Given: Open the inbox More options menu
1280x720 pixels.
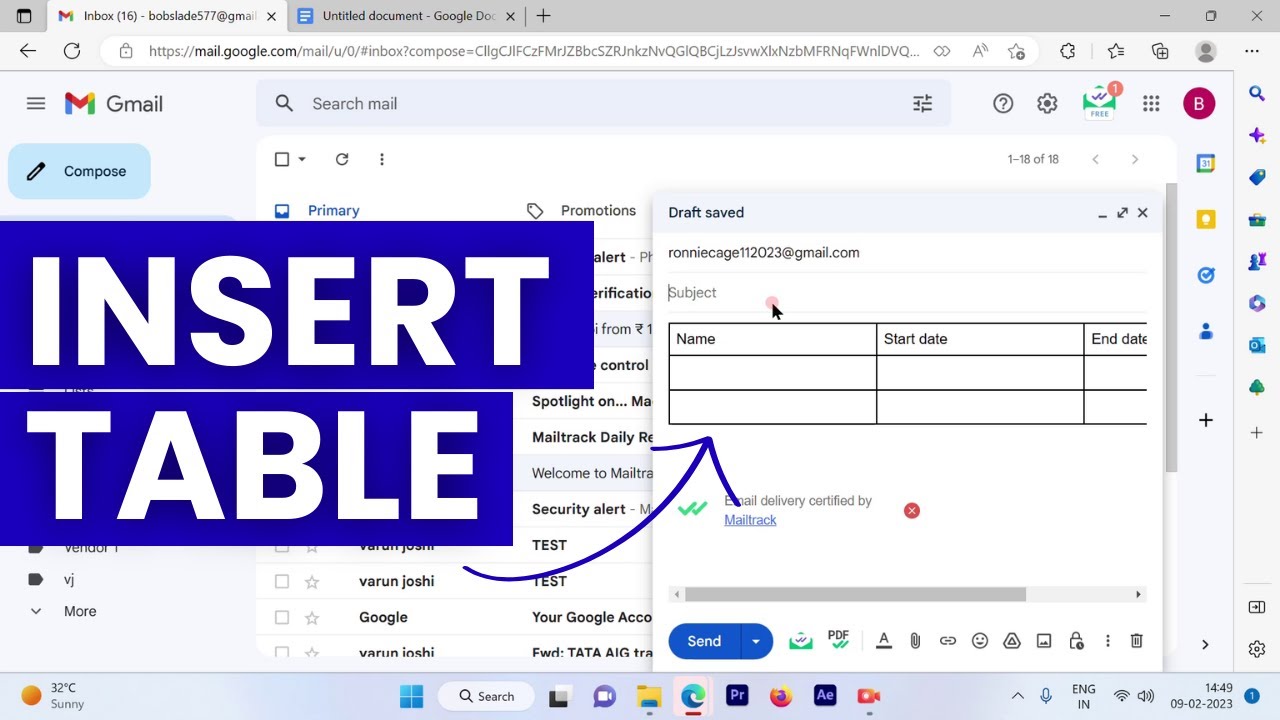Looking at the screenshot, I should [x=382, y=159].
